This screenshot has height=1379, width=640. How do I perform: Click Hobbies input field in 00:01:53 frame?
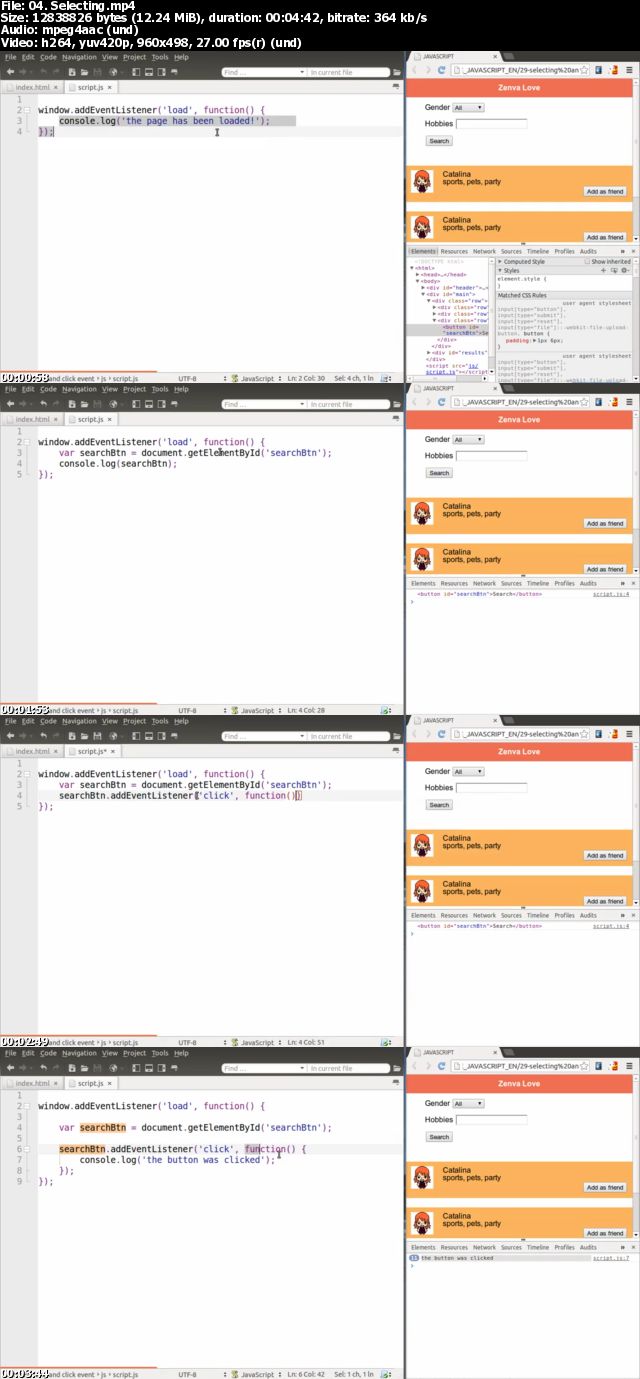(x=491, y=456)
